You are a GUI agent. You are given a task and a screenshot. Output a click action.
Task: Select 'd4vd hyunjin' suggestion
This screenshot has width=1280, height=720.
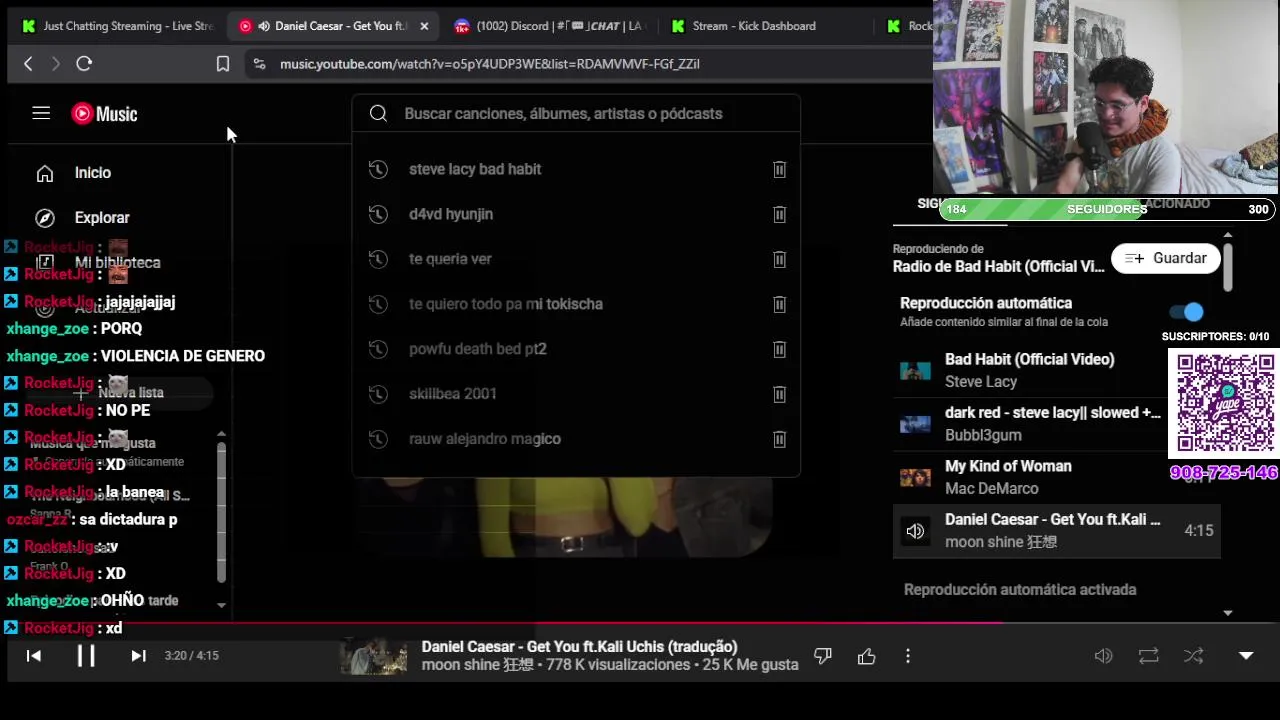[x=451, y=214]
